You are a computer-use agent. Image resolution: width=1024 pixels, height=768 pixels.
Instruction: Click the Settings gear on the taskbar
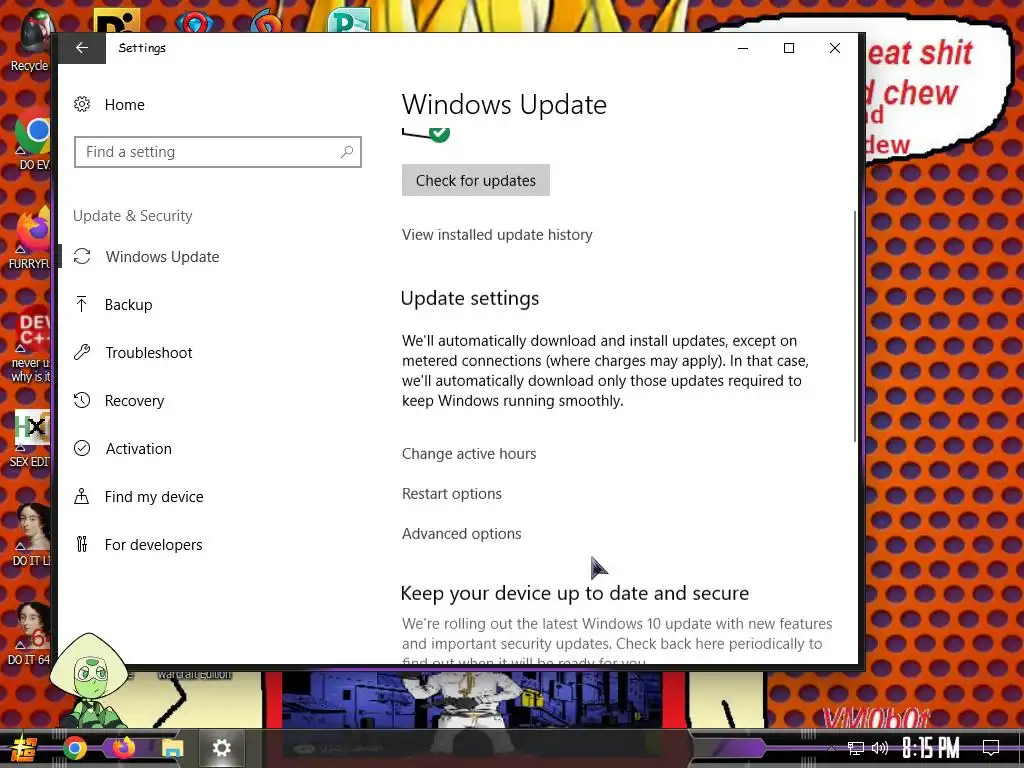pyautogui.click(x=221, y=748)
